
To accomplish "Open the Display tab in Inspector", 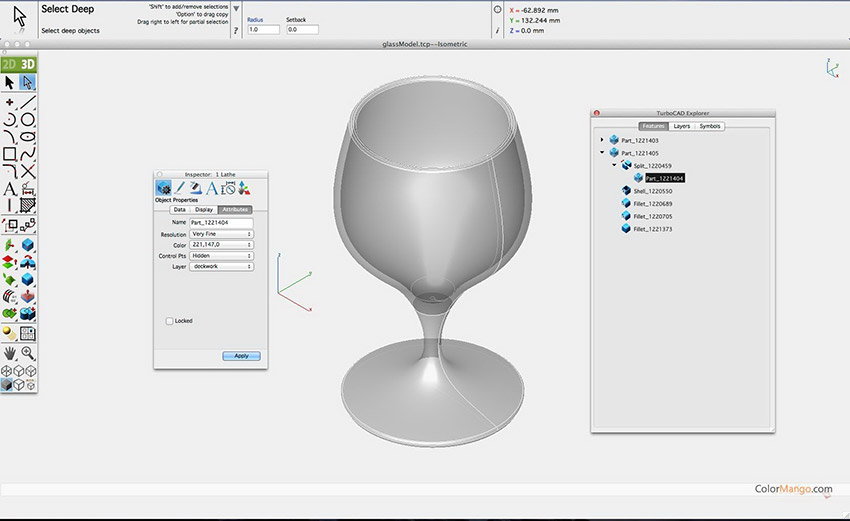I will [x=203, y=209].
